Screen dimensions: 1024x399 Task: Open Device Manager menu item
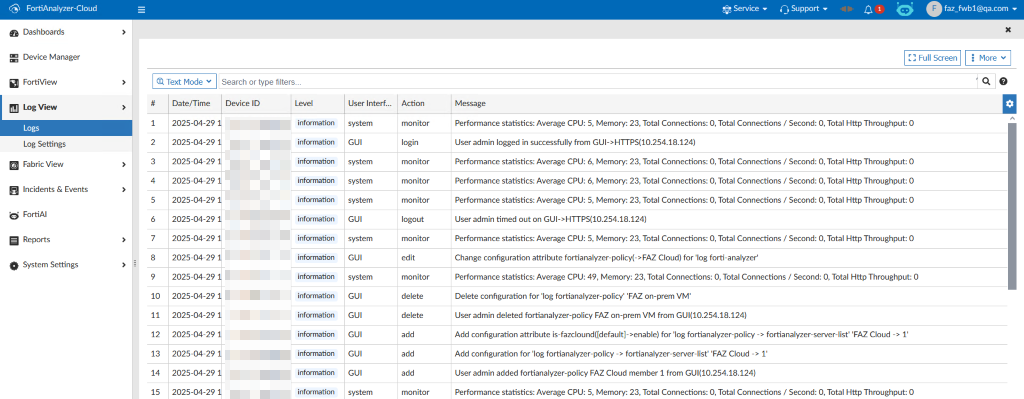(x=52, y=57)
